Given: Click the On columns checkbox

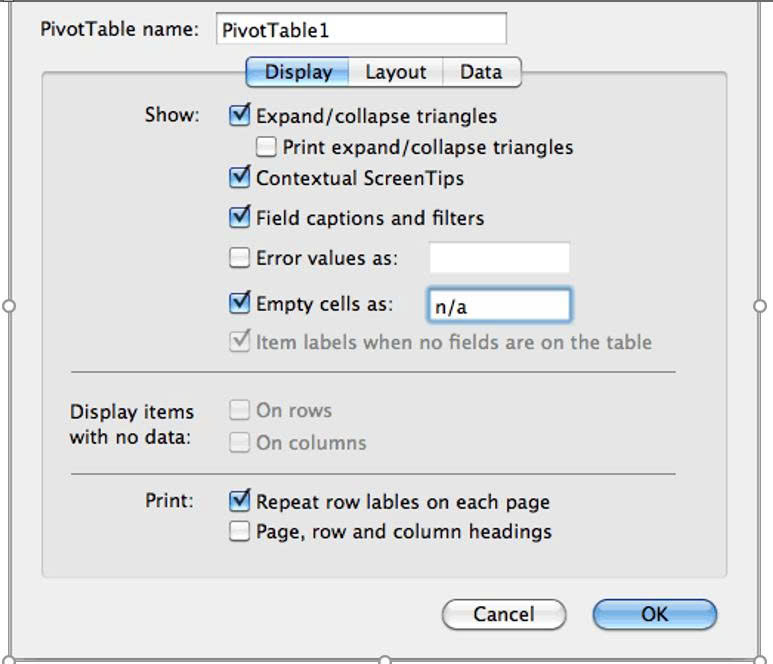Looking at the screenshot, I should 240,443.
